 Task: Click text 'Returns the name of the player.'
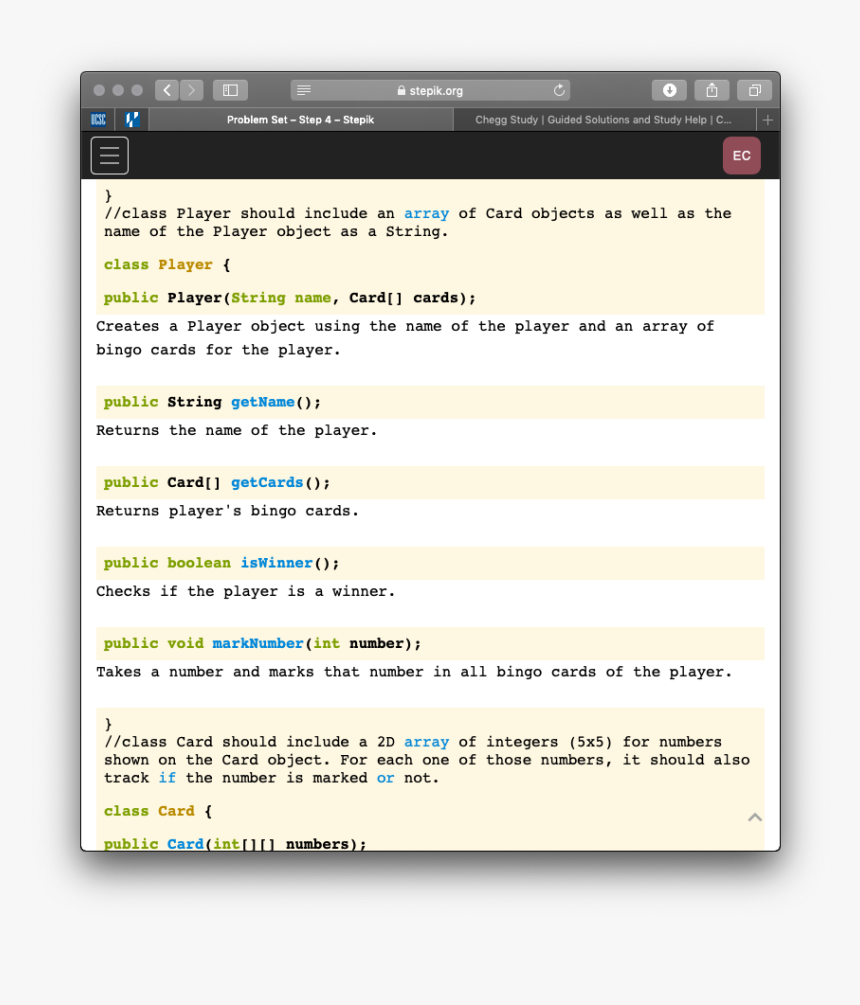236,431
